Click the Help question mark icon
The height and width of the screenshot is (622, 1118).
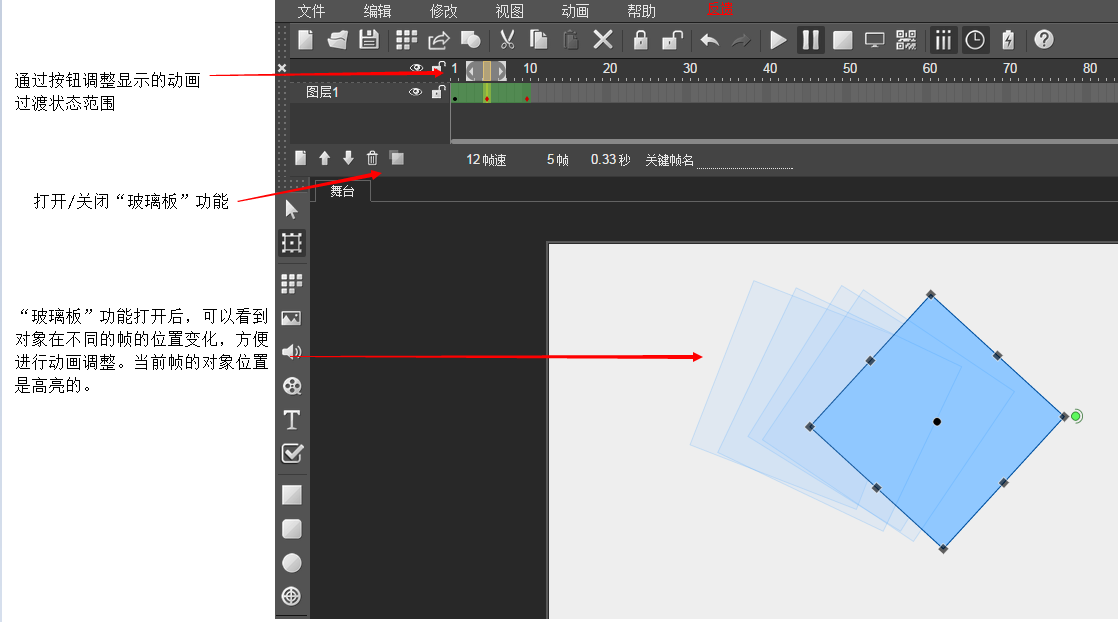coord(1044,40)
